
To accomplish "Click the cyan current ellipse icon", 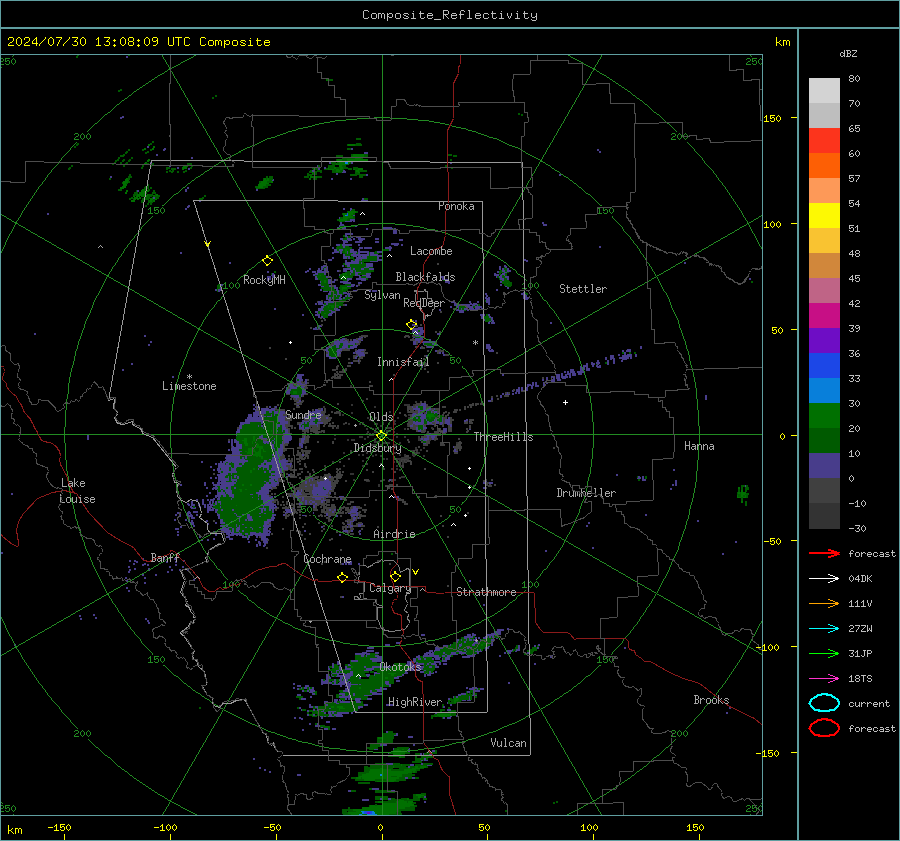I will pos(824,703).
